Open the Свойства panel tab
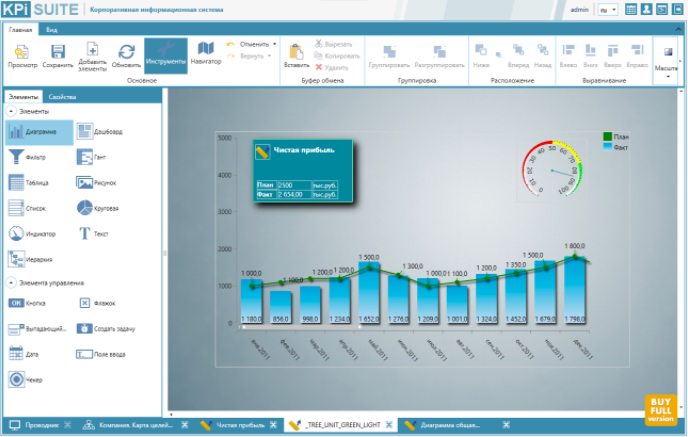This screenshot has height=437, width=688. coord(62,97)
